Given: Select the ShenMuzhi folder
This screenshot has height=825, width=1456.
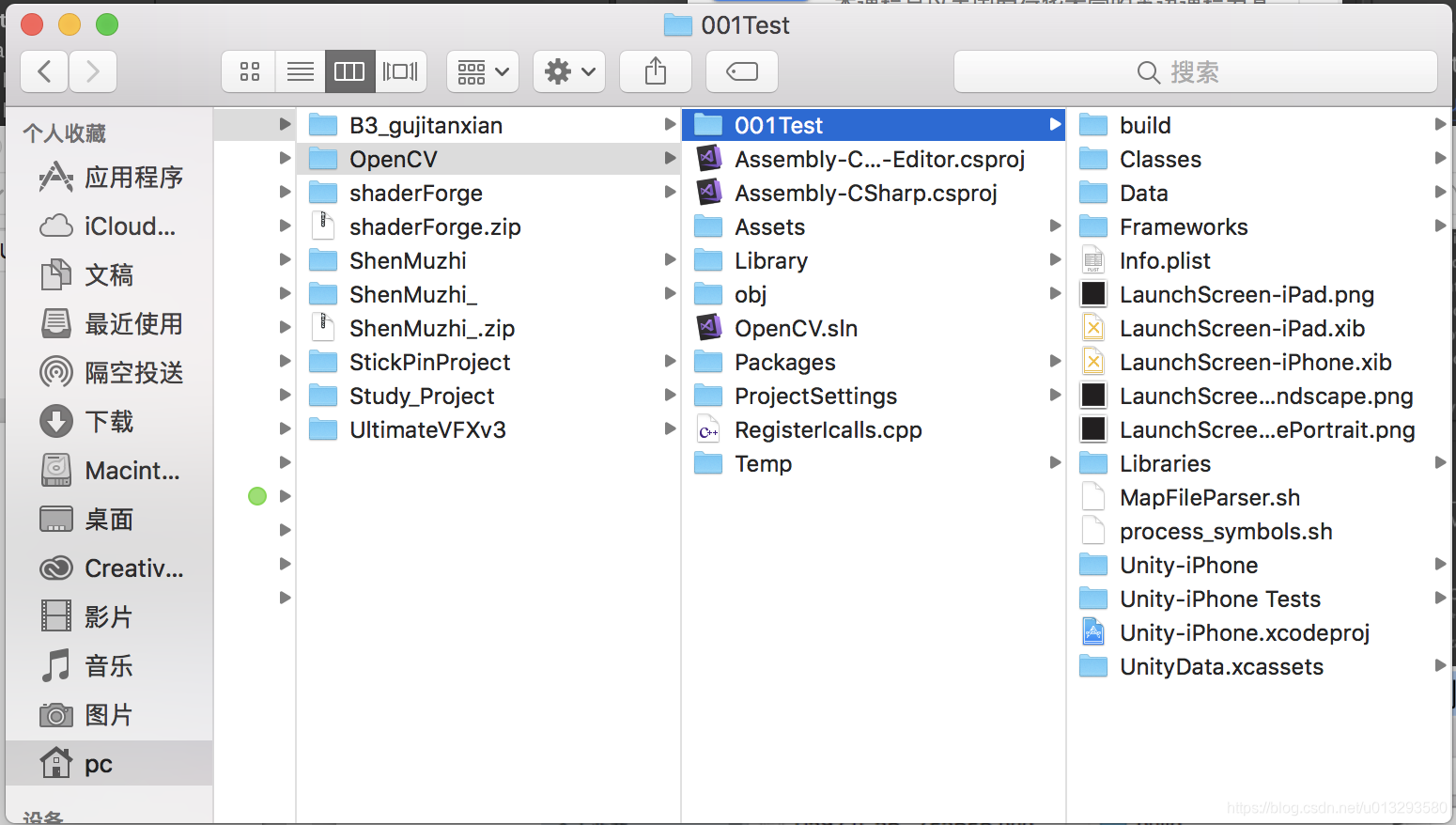Looking at the screenshot, I should tap(488, 260).
